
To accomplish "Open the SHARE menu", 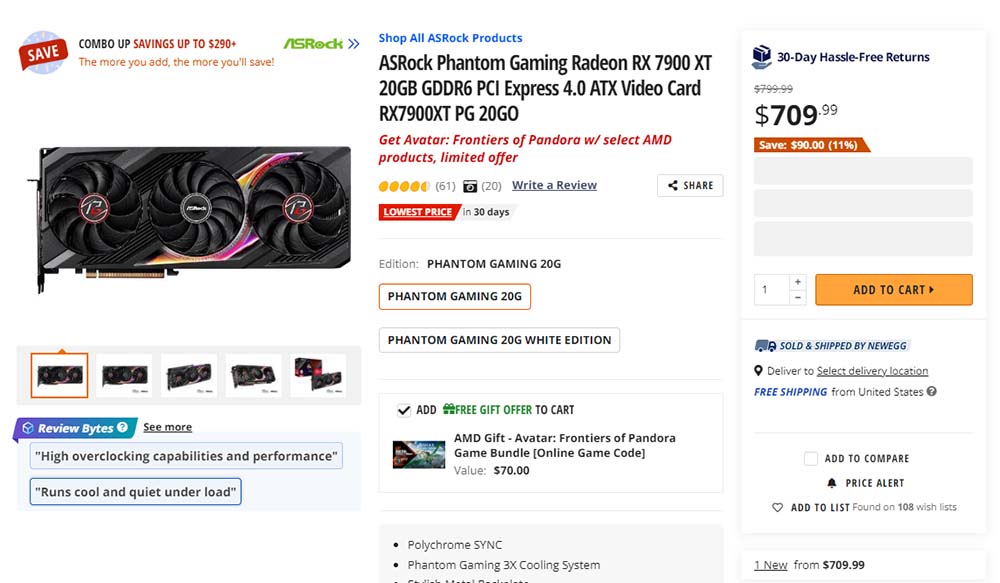I will click(689, 186).
